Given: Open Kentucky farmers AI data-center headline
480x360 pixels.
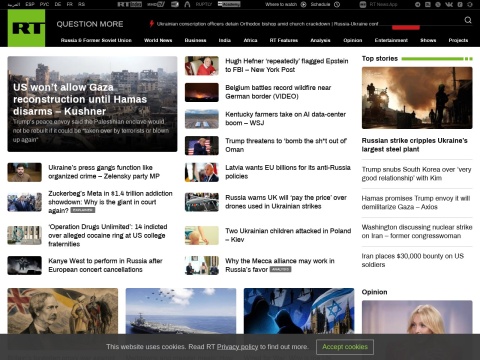Looking at the screenshot, I should pos(285,119).
